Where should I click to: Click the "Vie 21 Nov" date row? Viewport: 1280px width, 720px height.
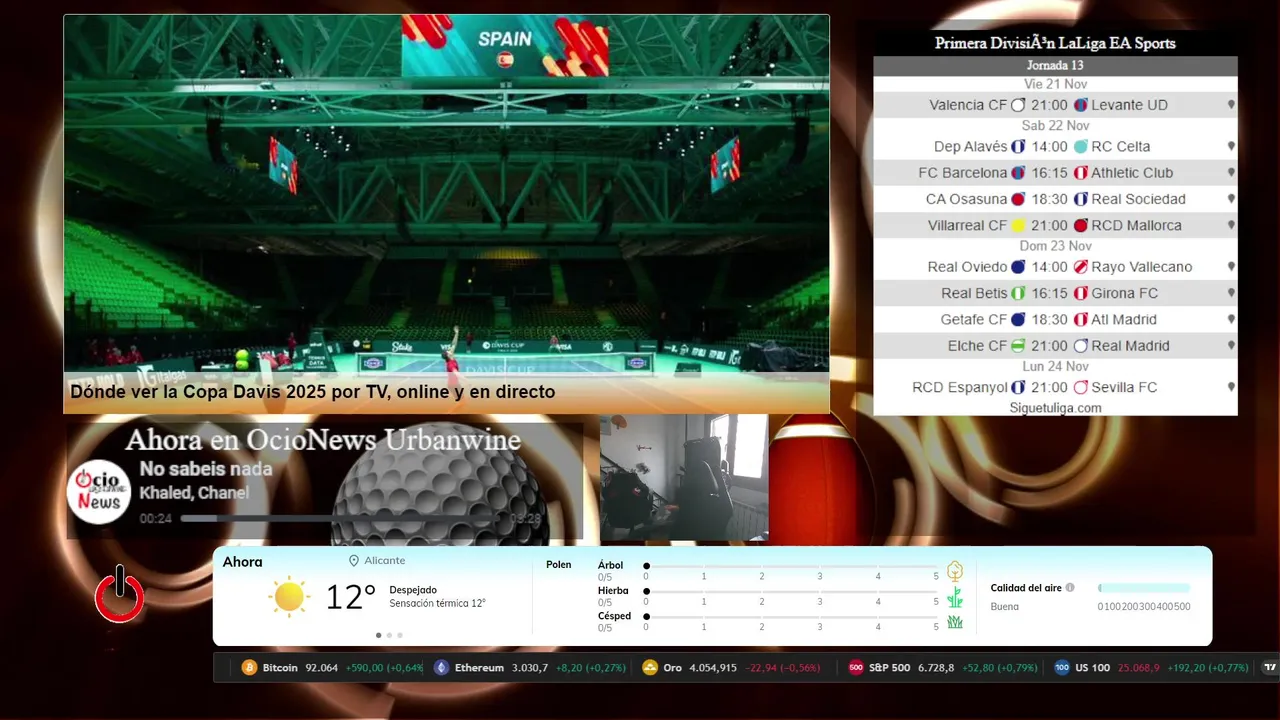pos(1055,84)
